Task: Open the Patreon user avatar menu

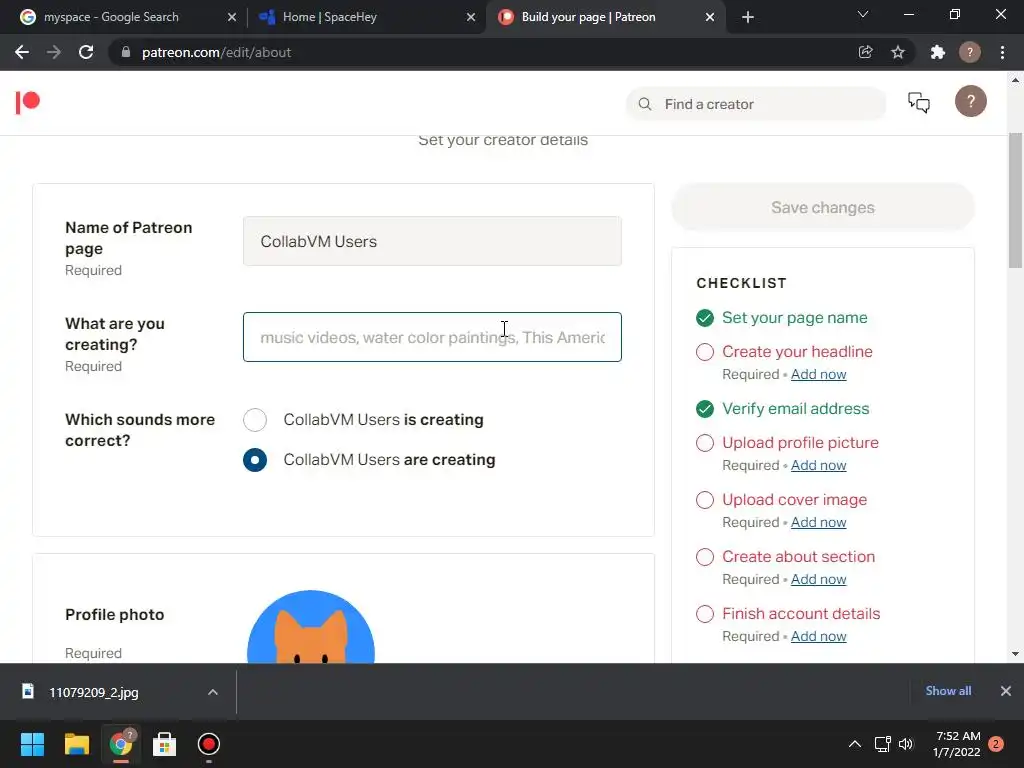Action: point(970,102)
